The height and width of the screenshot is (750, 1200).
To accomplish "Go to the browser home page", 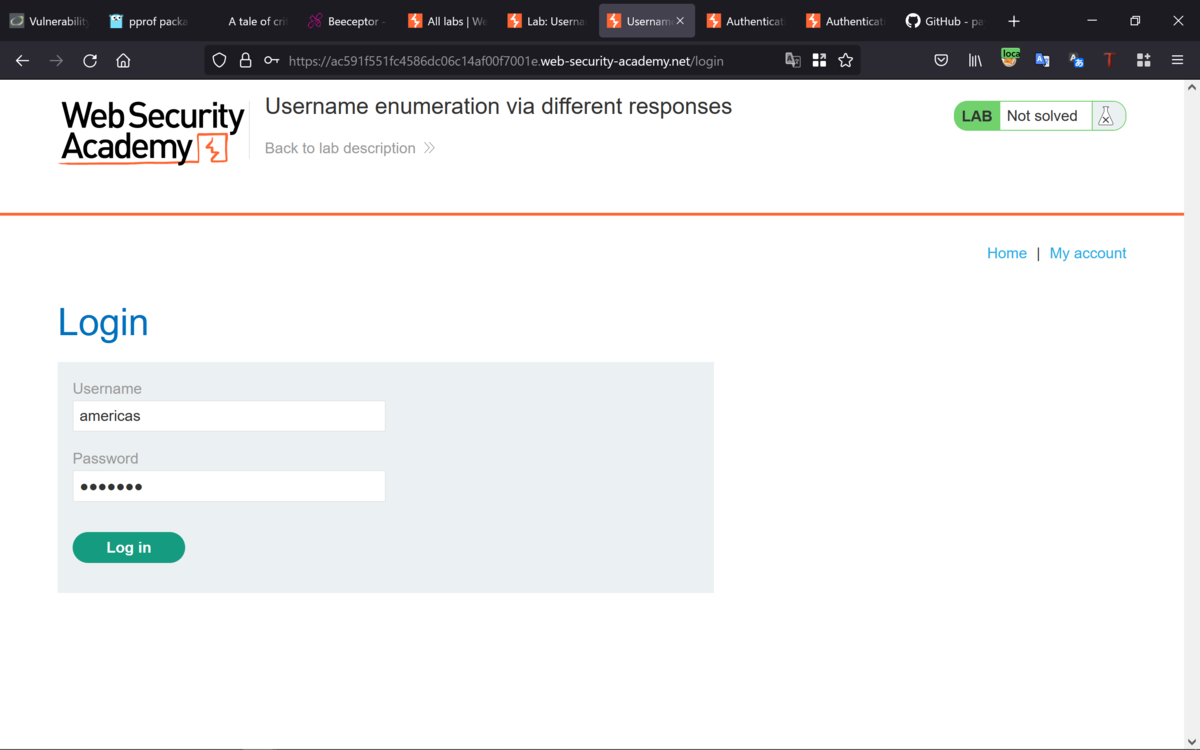I will (x=123, y=61).
